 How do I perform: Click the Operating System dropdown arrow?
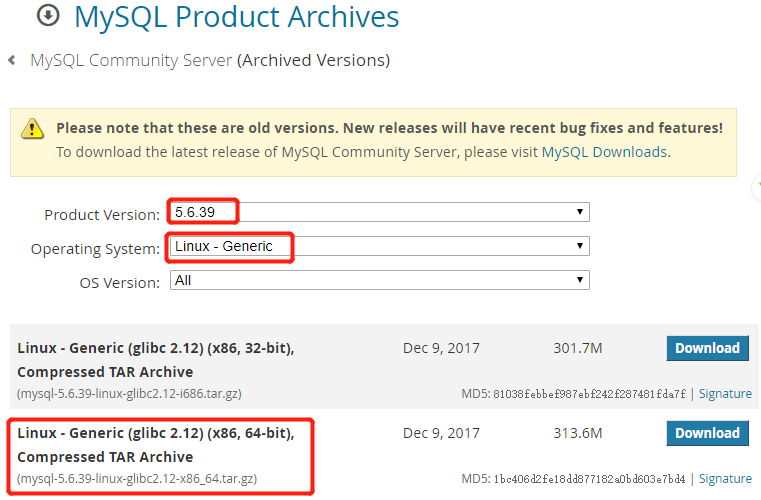(x=579, y=246)
